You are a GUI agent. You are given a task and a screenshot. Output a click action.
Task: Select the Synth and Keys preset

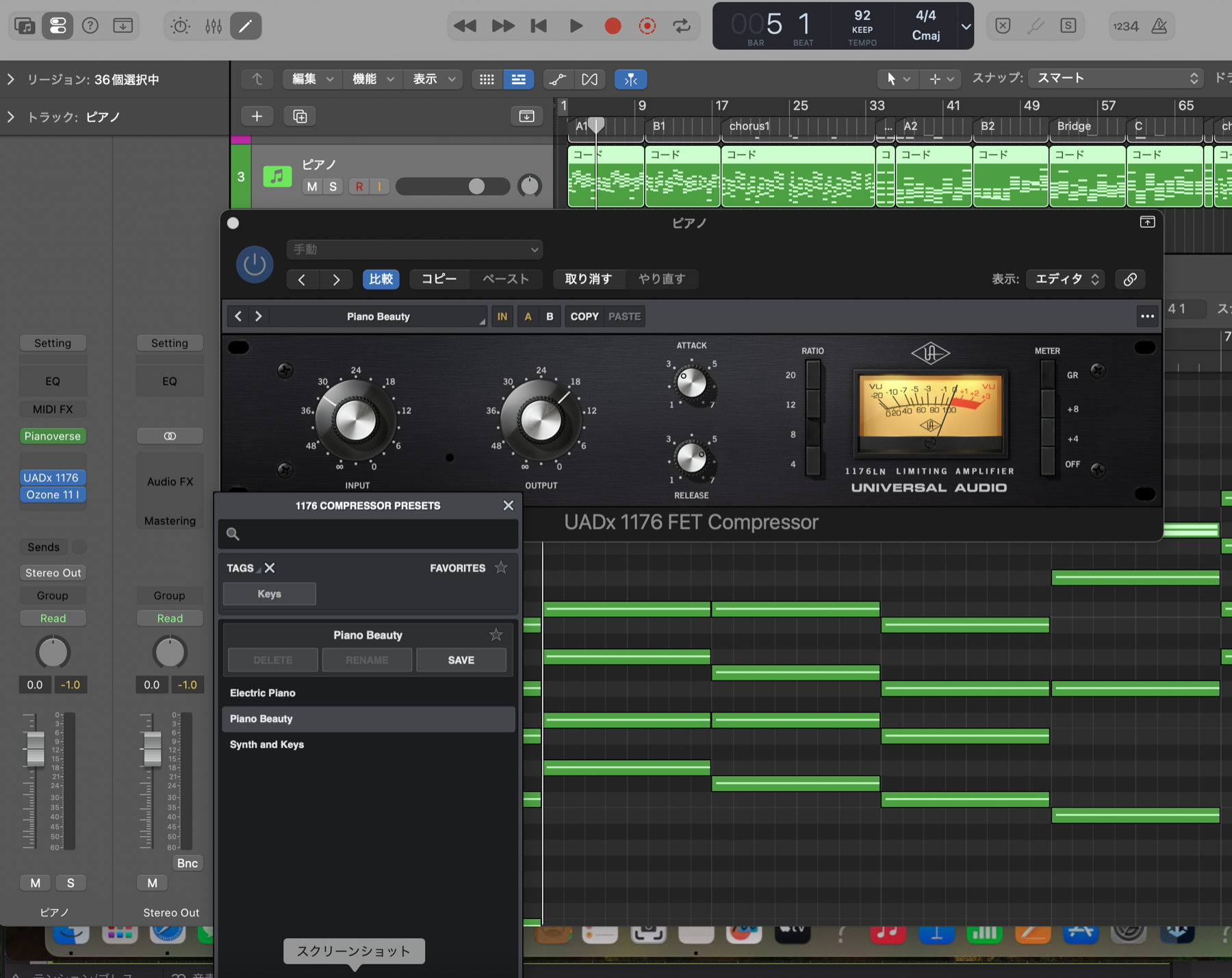coord(368,745)
